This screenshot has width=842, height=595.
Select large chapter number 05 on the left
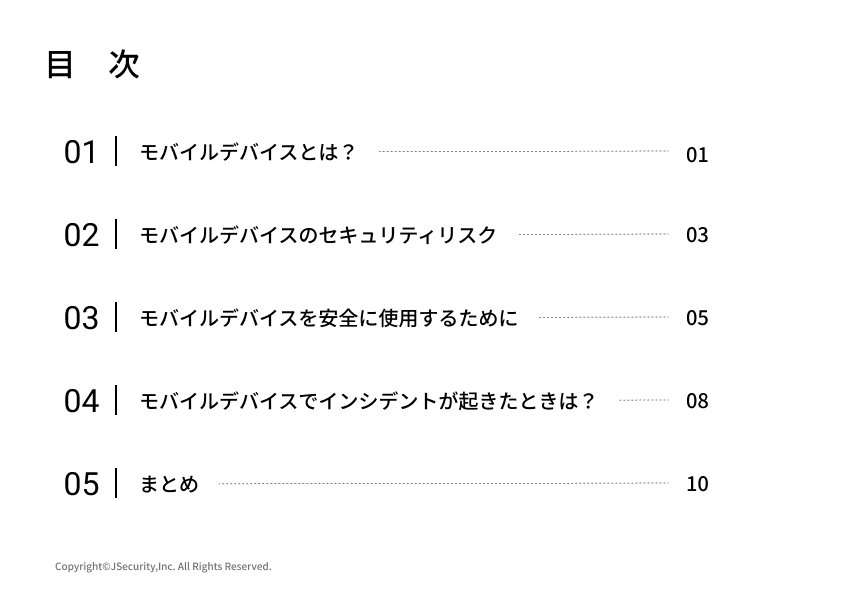81,484
